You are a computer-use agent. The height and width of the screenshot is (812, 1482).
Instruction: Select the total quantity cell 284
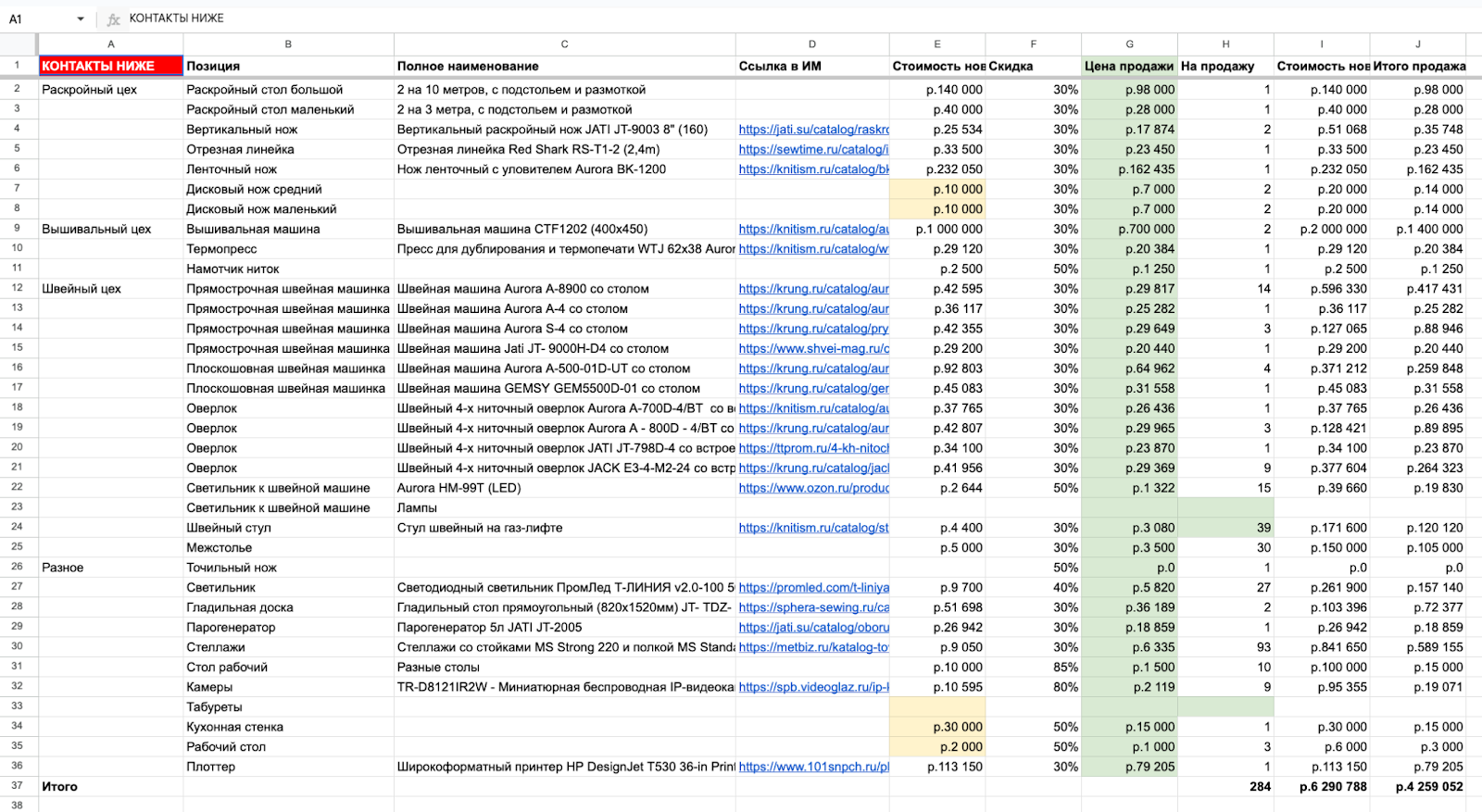pos(1226,786)
